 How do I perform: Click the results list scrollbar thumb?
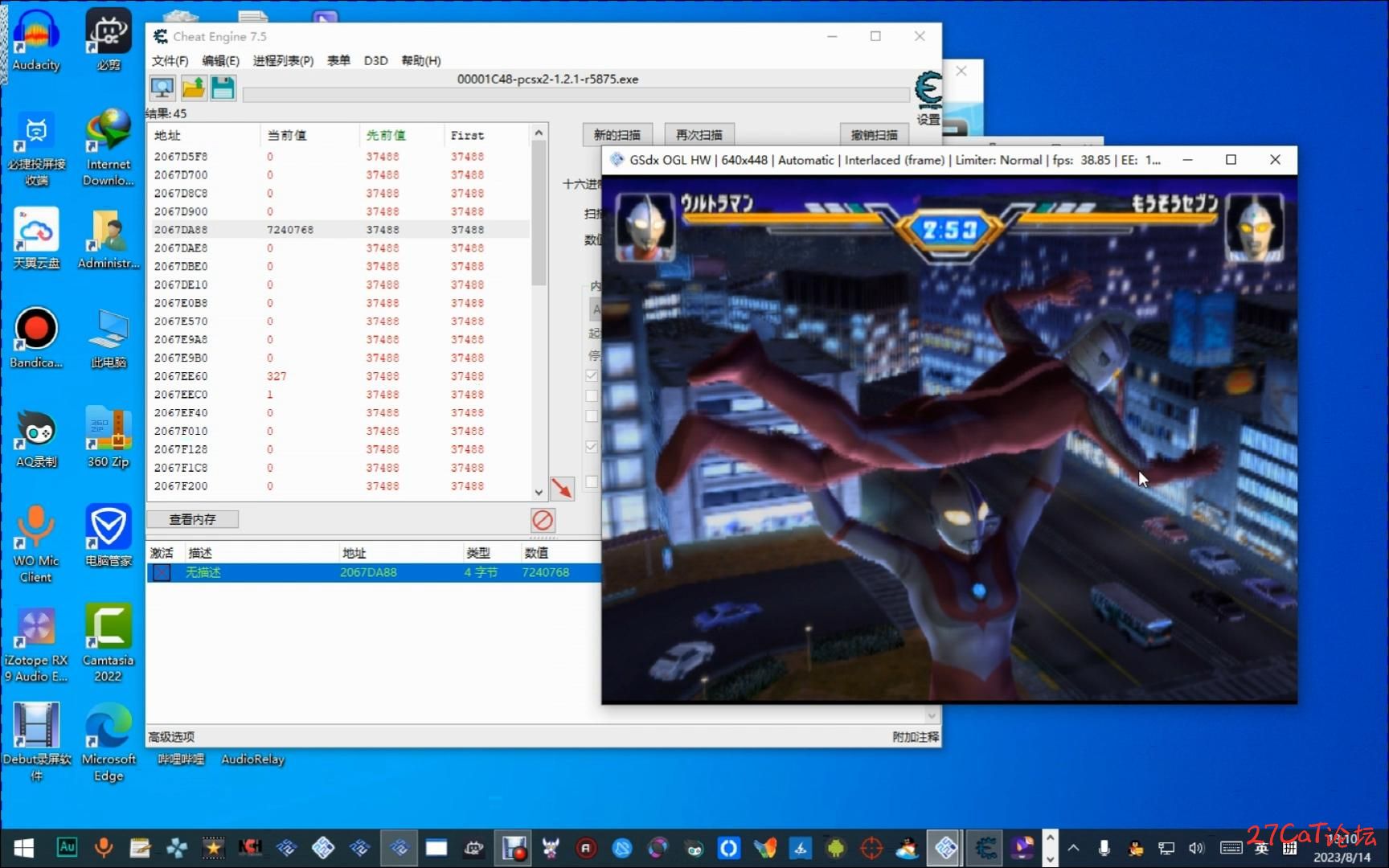point(539,213)
